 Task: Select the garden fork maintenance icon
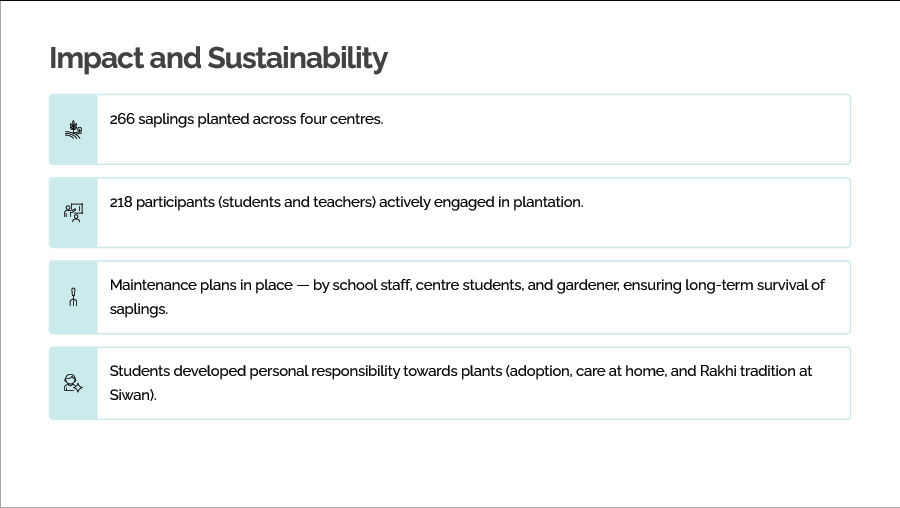coord(73,297)
